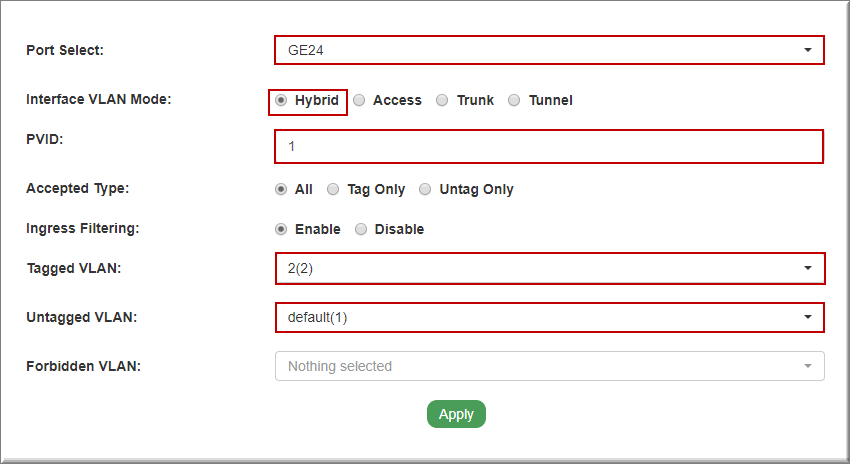The image size is (850, 464).
Task: Disable Ingress Filtering
Action: coord(361,230)
